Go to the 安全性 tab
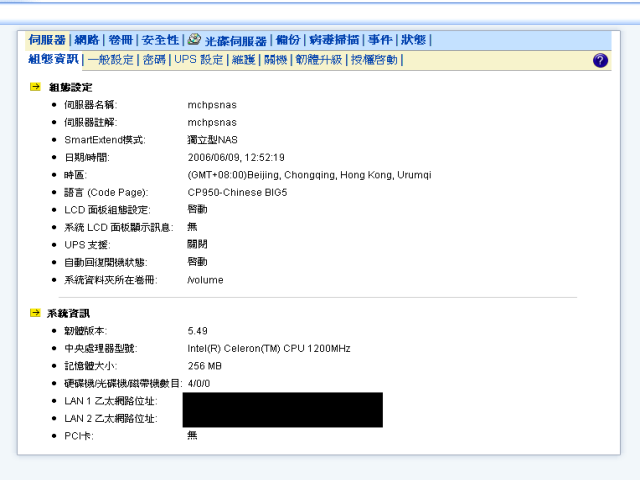Screen dimensions: 640x480 point(160,40)
